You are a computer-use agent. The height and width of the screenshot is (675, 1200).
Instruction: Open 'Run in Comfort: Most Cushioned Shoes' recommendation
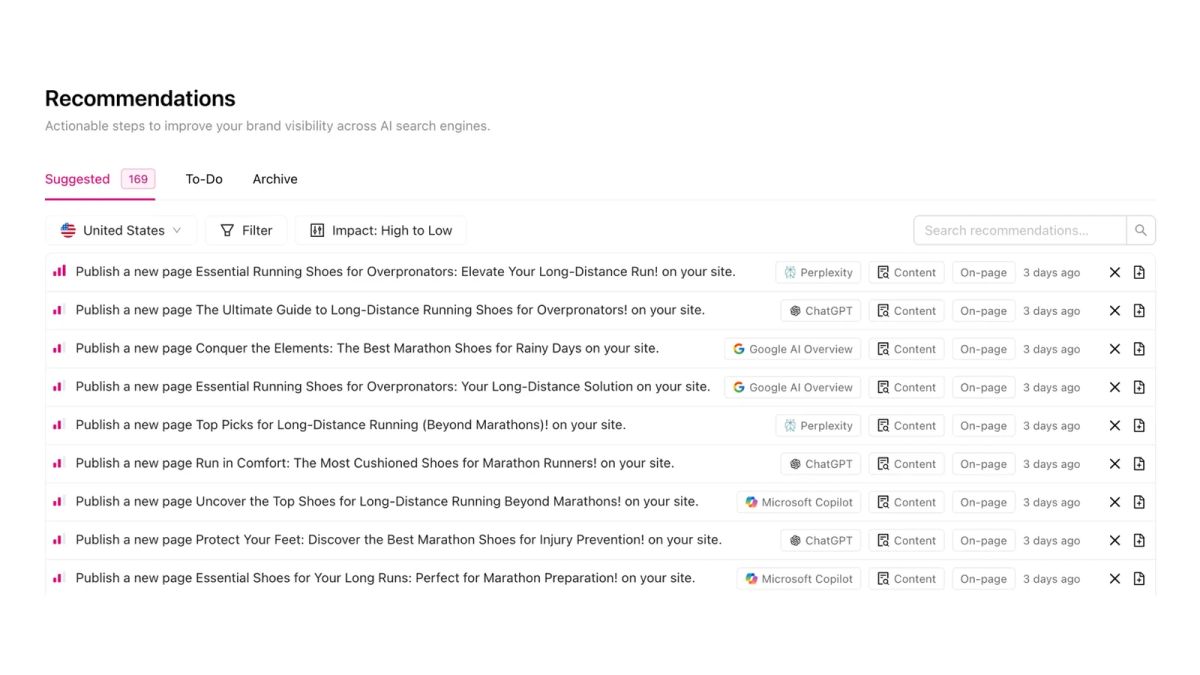click(x=375, y=463)
